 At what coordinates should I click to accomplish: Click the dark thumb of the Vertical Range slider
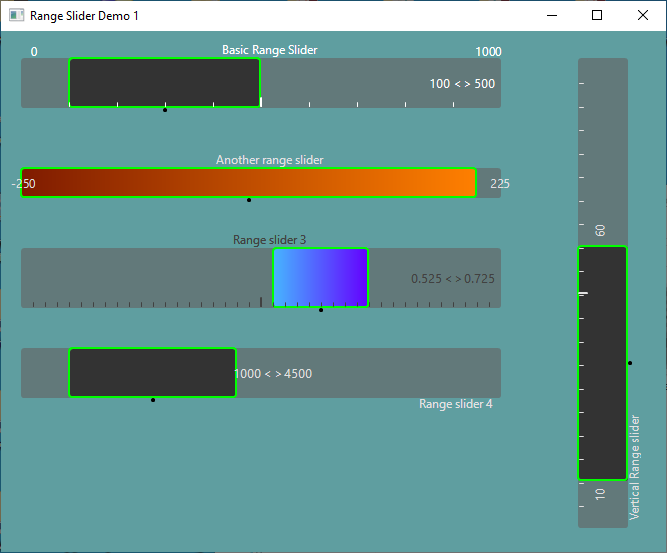click(x=602, y=362)
